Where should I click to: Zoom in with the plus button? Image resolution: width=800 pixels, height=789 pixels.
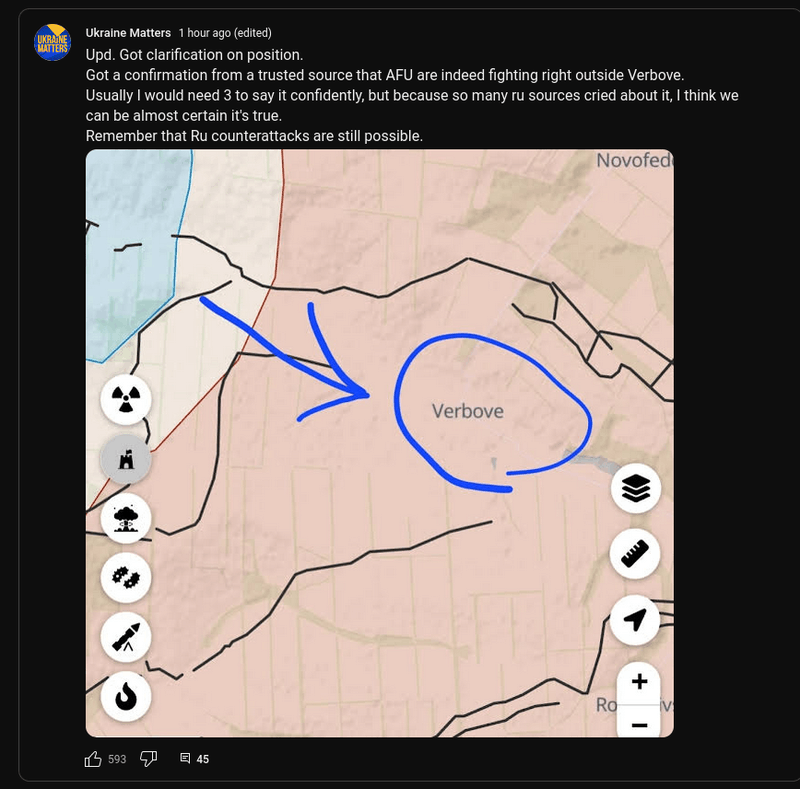[x=639, y=682]
